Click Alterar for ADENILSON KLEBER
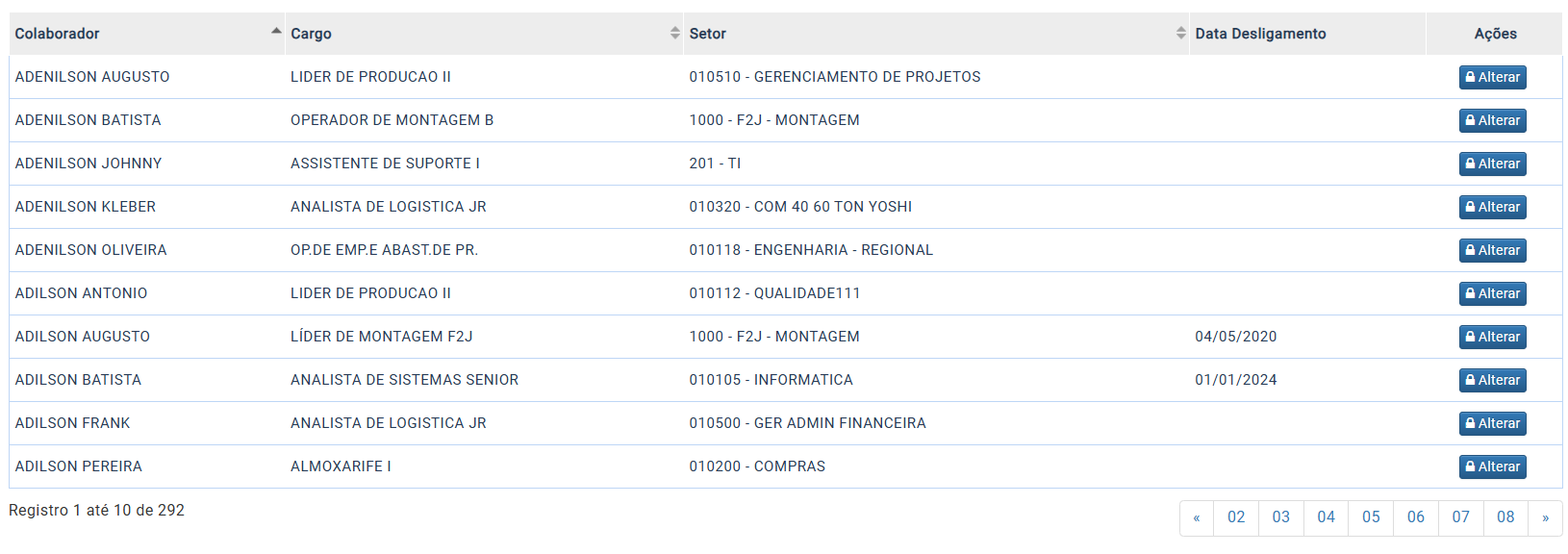The height and width of the screenshot is (554, 1568). coord(1492,207)
